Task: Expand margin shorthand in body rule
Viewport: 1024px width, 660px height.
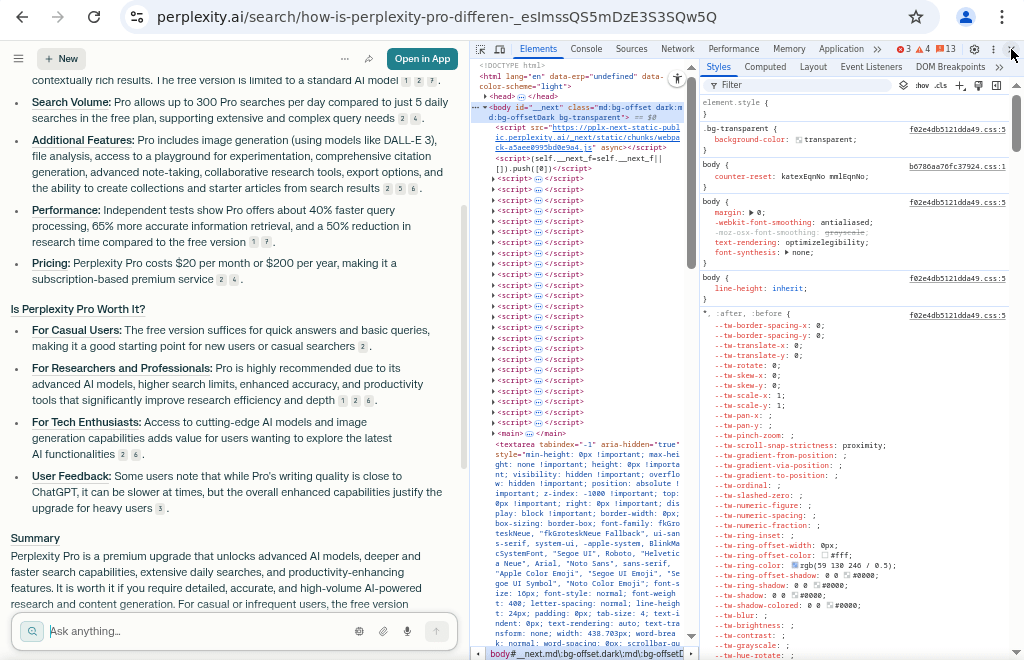Action: click(x=751, y=213)
